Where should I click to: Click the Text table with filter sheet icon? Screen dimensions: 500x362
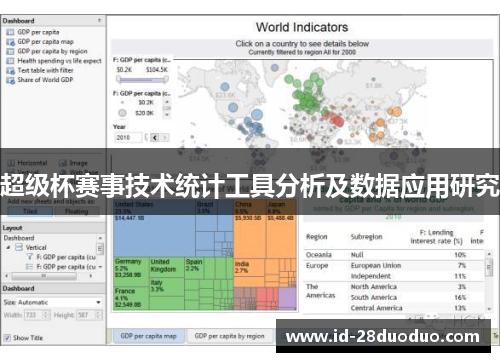[10, 71]
